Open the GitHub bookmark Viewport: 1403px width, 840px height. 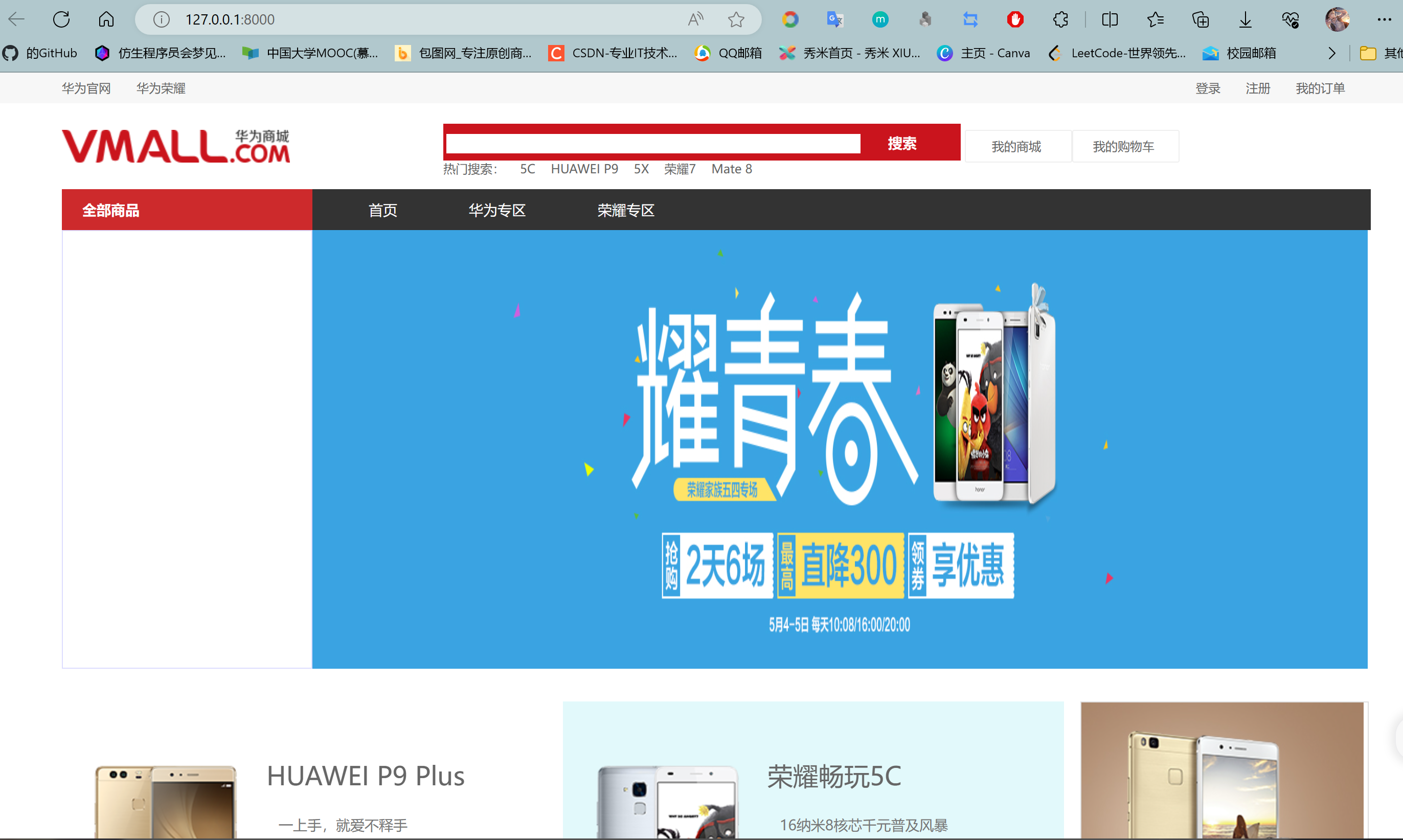39,53
